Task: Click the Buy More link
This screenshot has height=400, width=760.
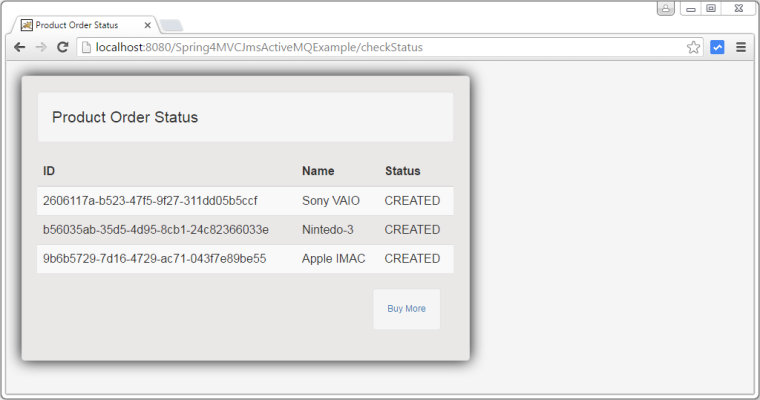Action: click(406, 309)
